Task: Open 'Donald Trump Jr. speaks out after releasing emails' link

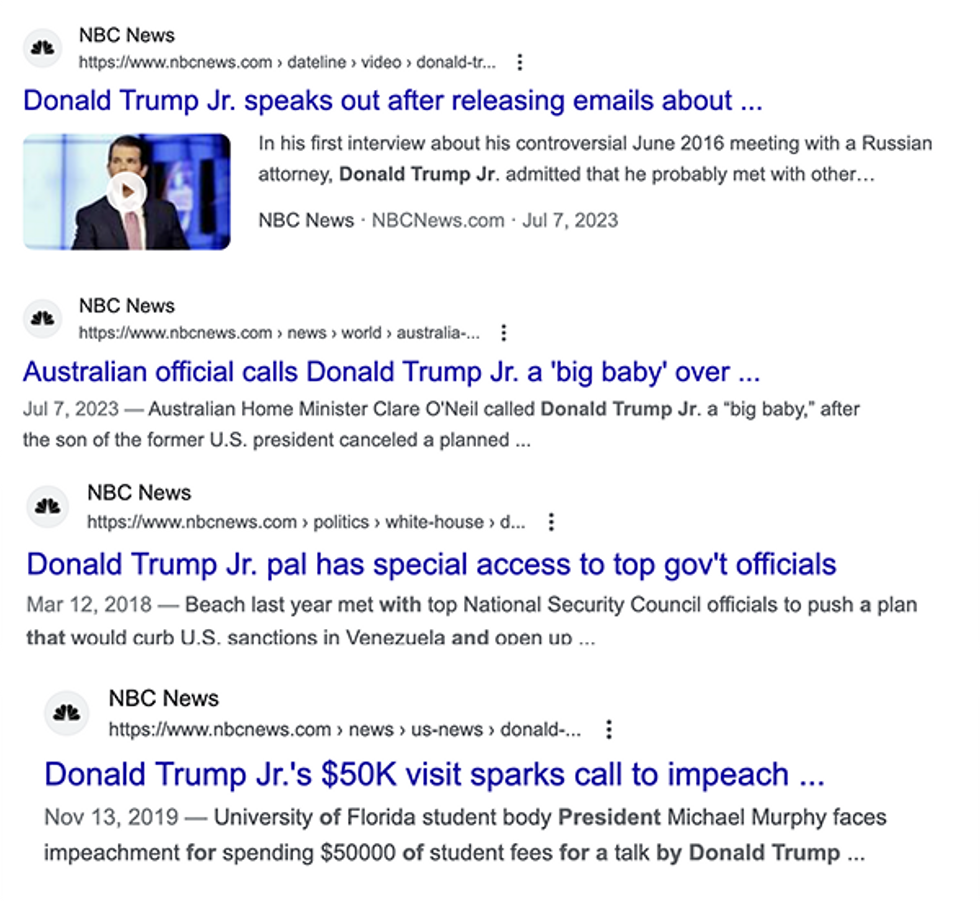Action: 392,101
